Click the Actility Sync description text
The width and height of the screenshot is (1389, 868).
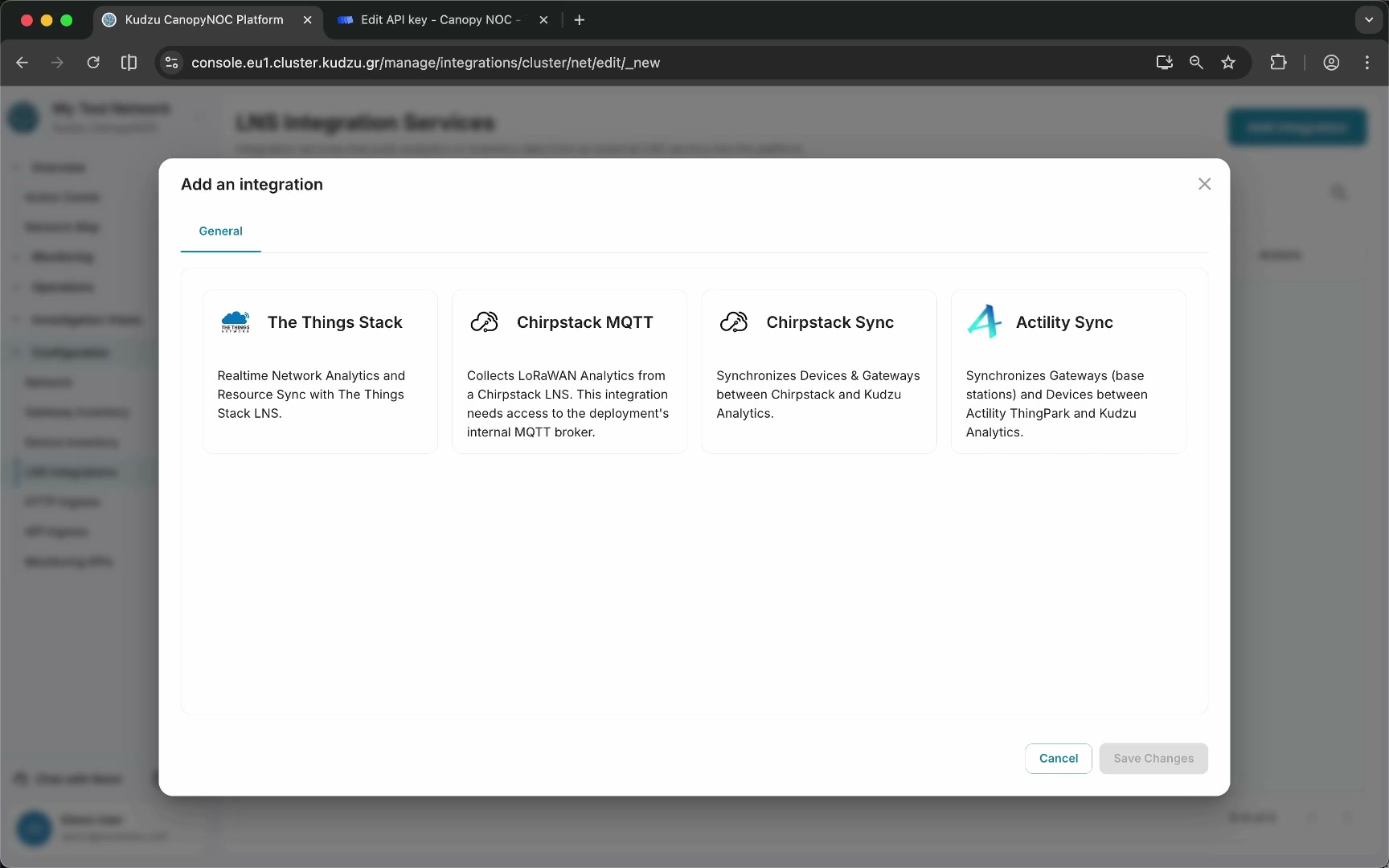pyautogui.click(x=1057, y=403)
